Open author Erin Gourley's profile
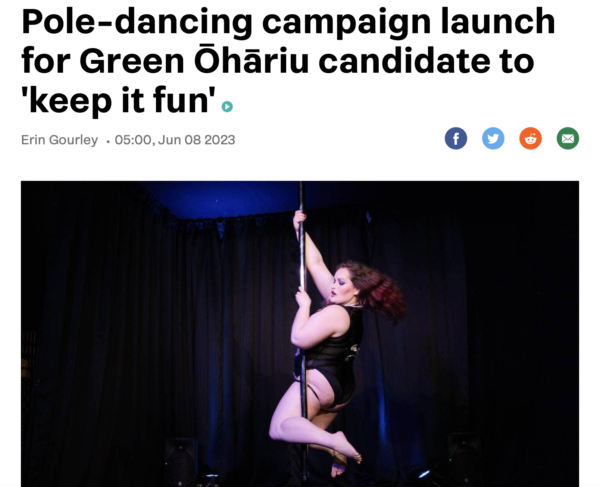 pos(59,140)
